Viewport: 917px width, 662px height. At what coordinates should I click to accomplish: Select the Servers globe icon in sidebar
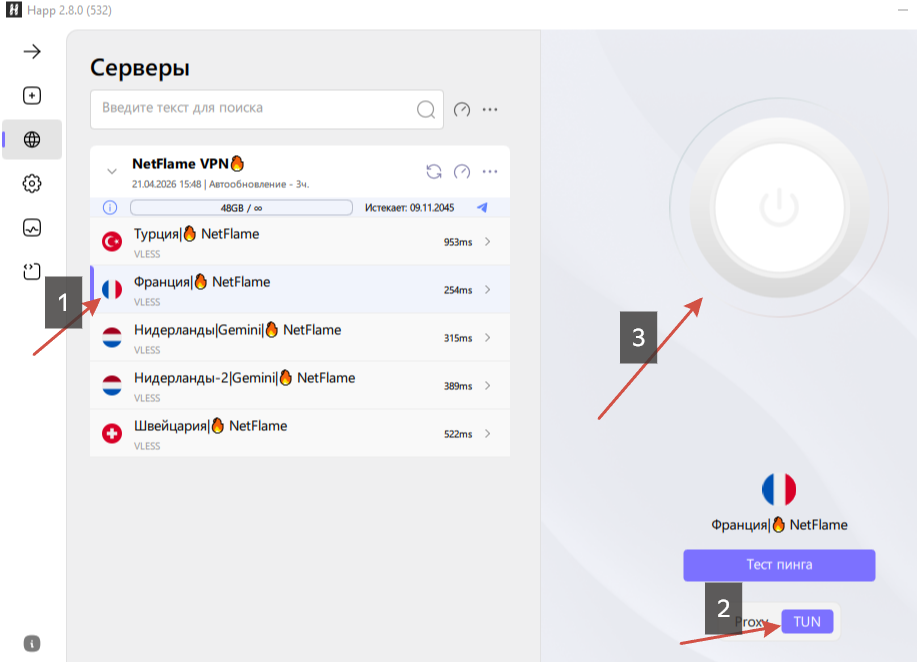point(32,139)
